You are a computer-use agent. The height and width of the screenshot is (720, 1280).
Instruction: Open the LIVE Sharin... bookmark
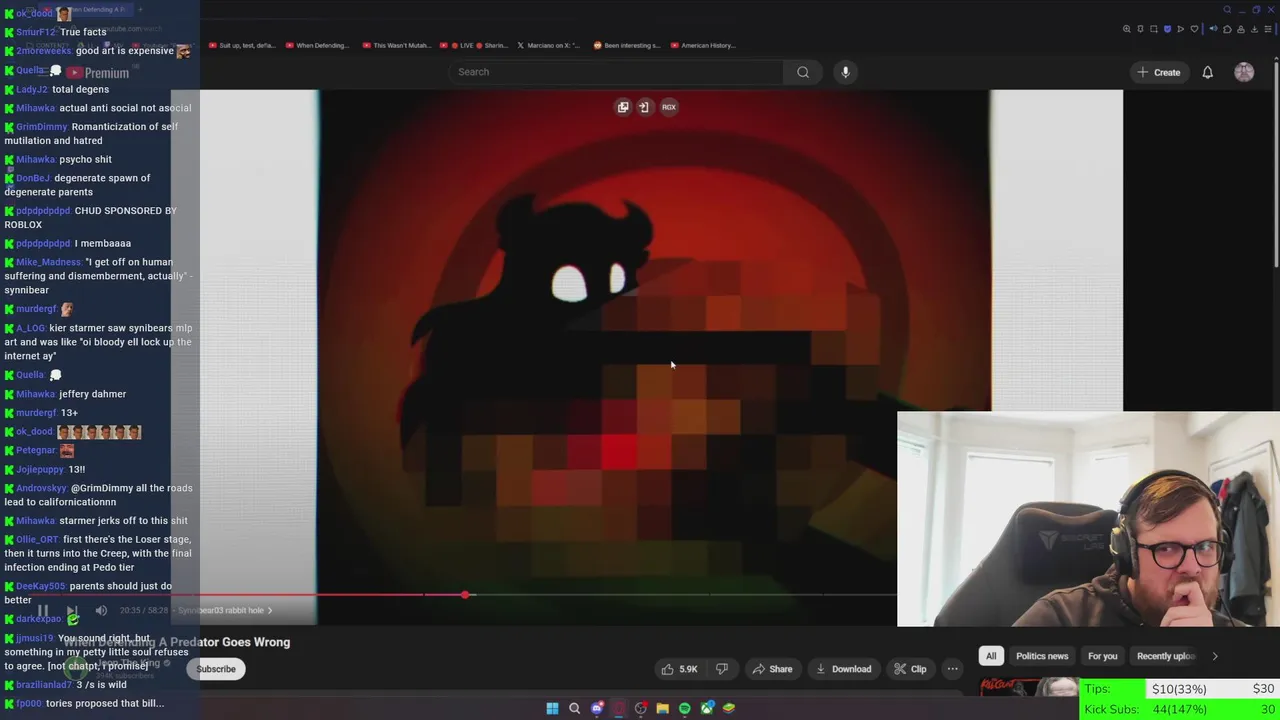(473, 45)
